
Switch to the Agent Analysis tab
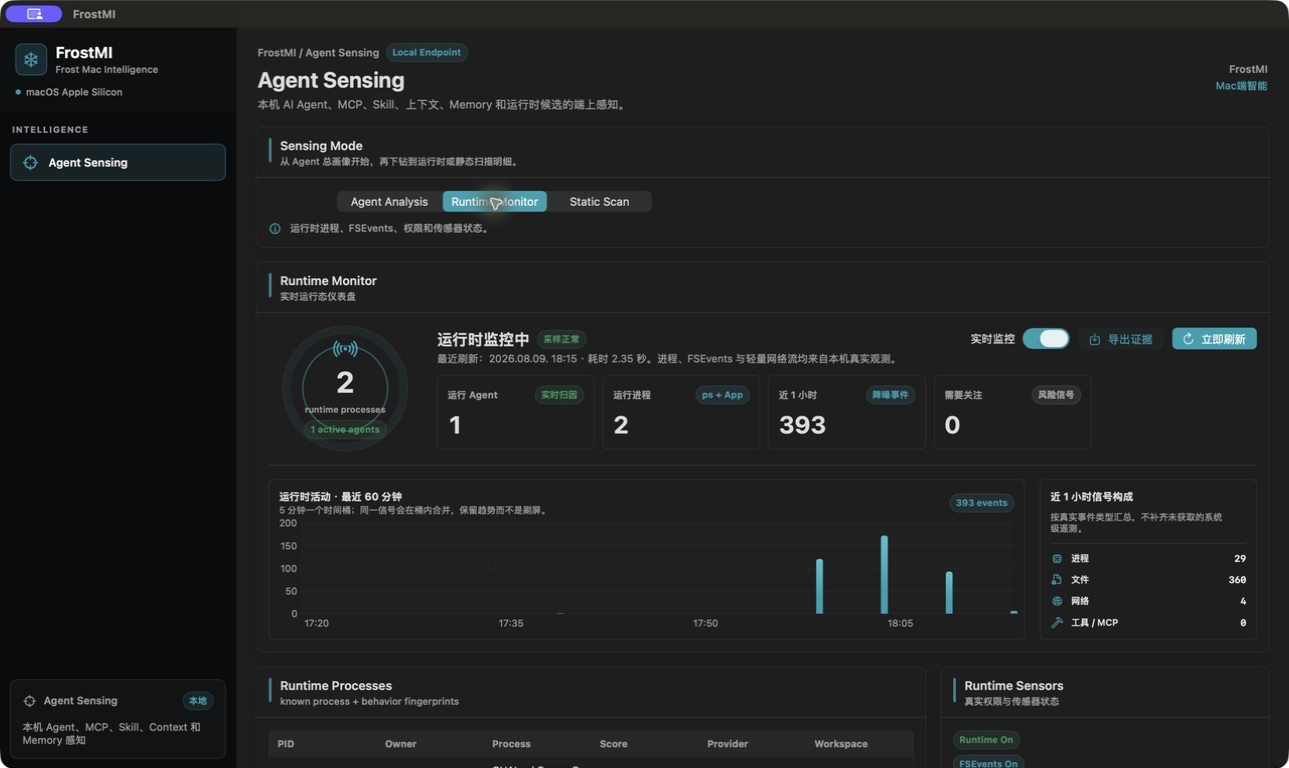[x=389, y=201]
